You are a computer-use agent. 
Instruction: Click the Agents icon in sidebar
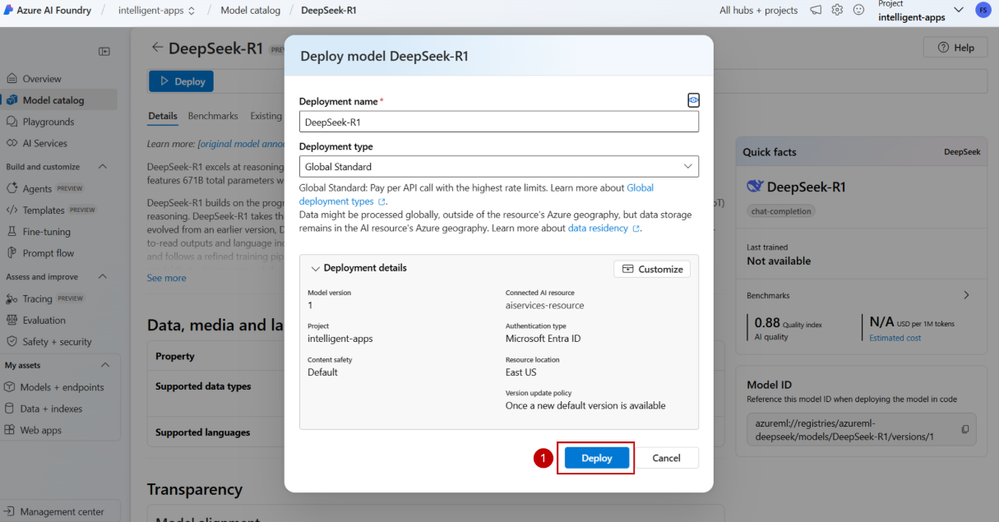(x=11, y=188)
